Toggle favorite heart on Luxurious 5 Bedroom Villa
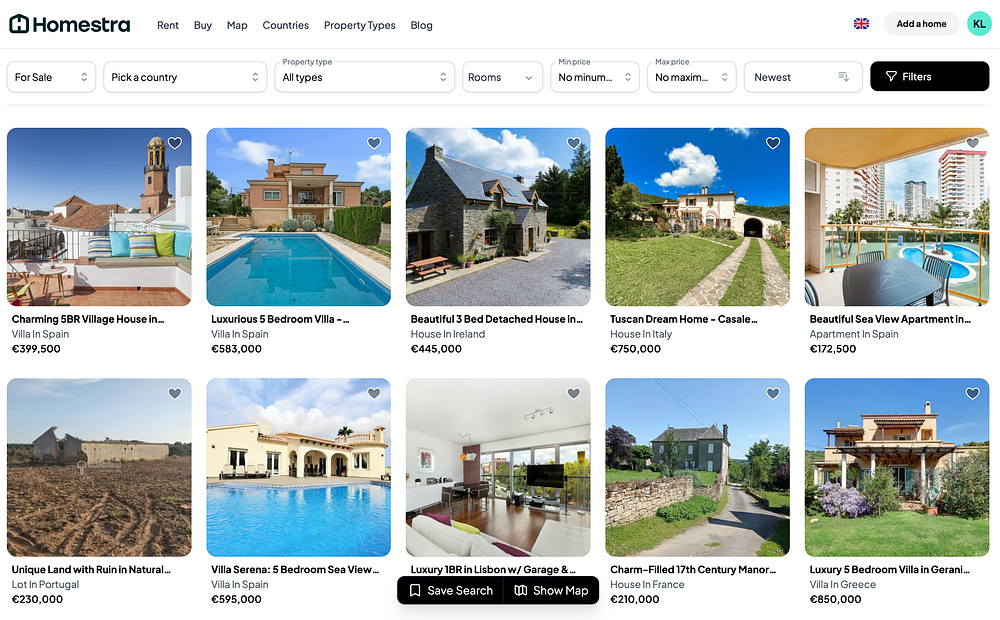The width and height of the screenshot is (1000, 620). coord(374,143)
